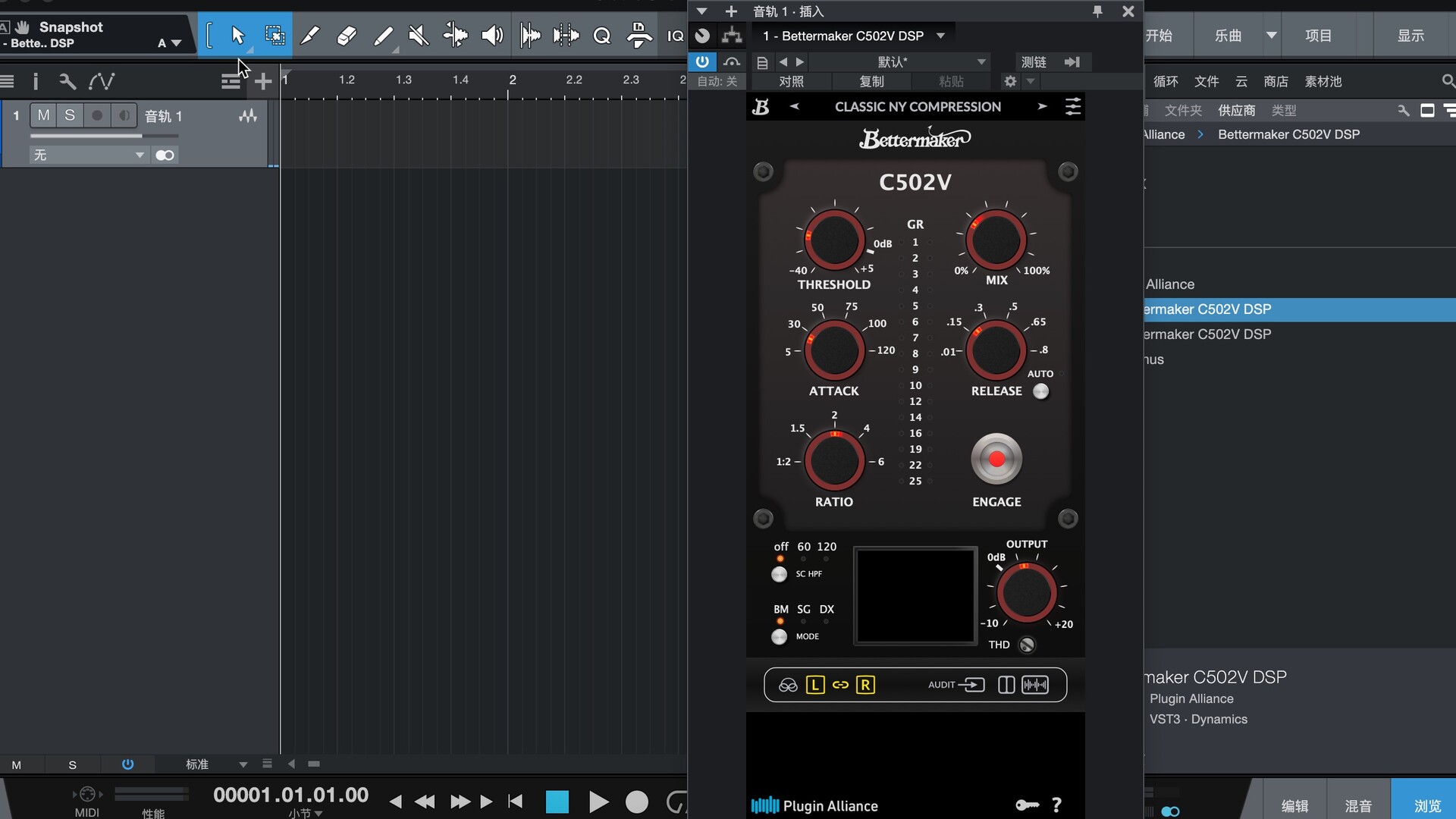Toggle the THD switch
Image resolution: width=1456 pixels, height=819 pixels.
[x=1027, y=645]
